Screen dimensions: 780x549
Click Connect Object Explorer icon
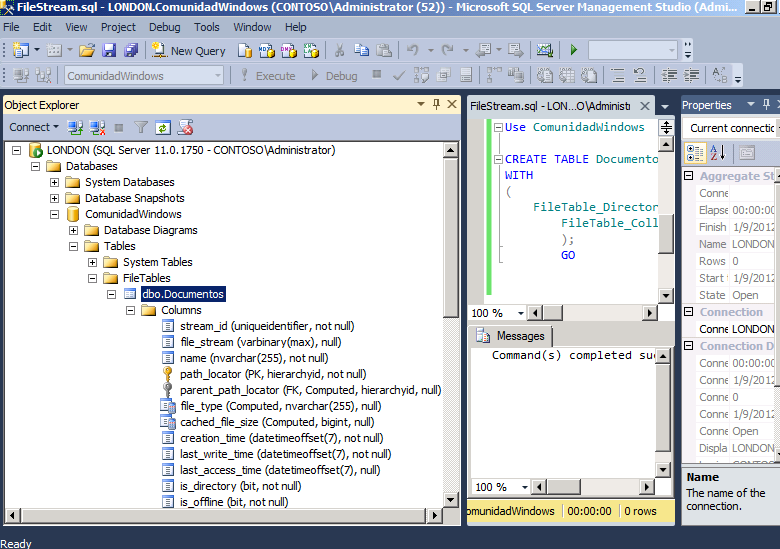tap(75, 128)
